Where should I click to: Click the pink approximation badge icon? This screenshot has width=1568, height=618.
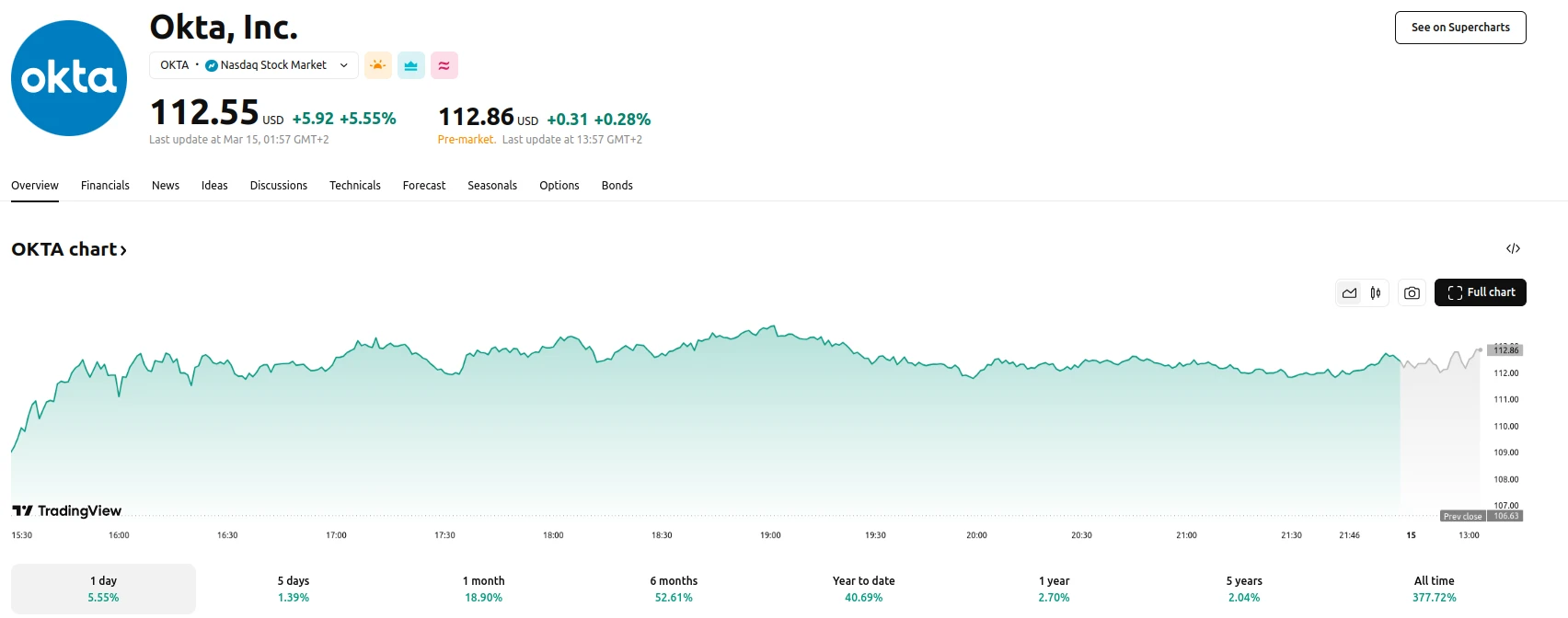[x=444, y=65]
